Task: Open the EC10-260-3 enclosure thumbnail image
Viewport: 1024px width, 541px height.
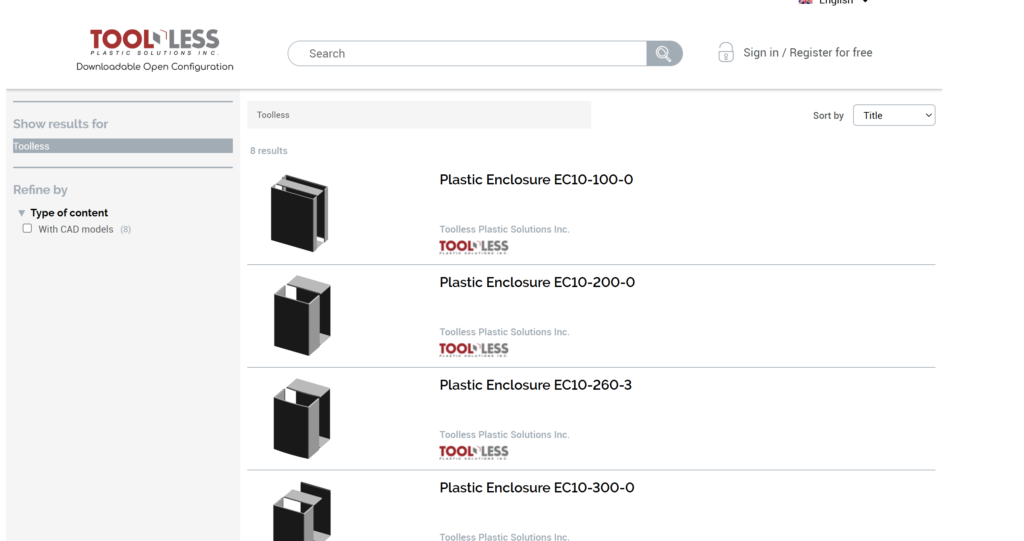Action: 301,418
